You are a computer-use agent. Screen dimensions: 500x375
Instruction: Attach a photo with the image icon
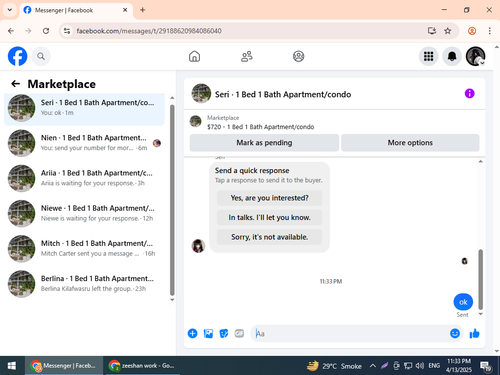pyautogui.click(x=208, y=333)
